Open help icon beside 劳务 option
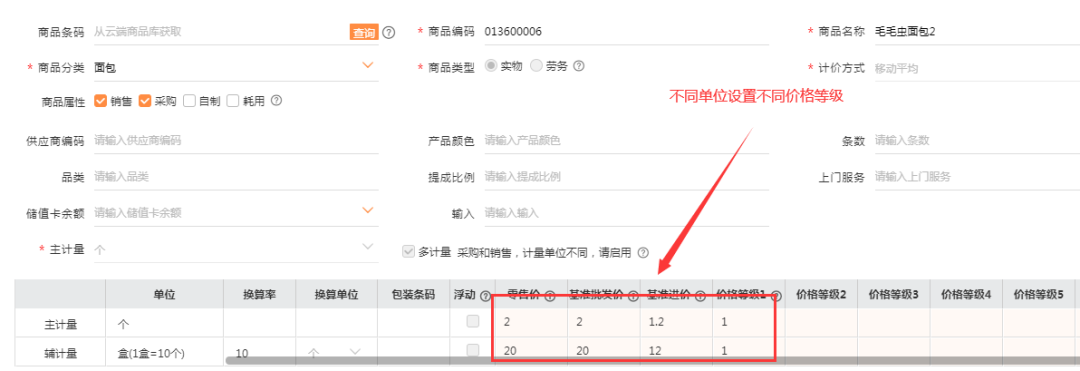Viewport: 1080px width, 371px height. click(x=579, y=66)
